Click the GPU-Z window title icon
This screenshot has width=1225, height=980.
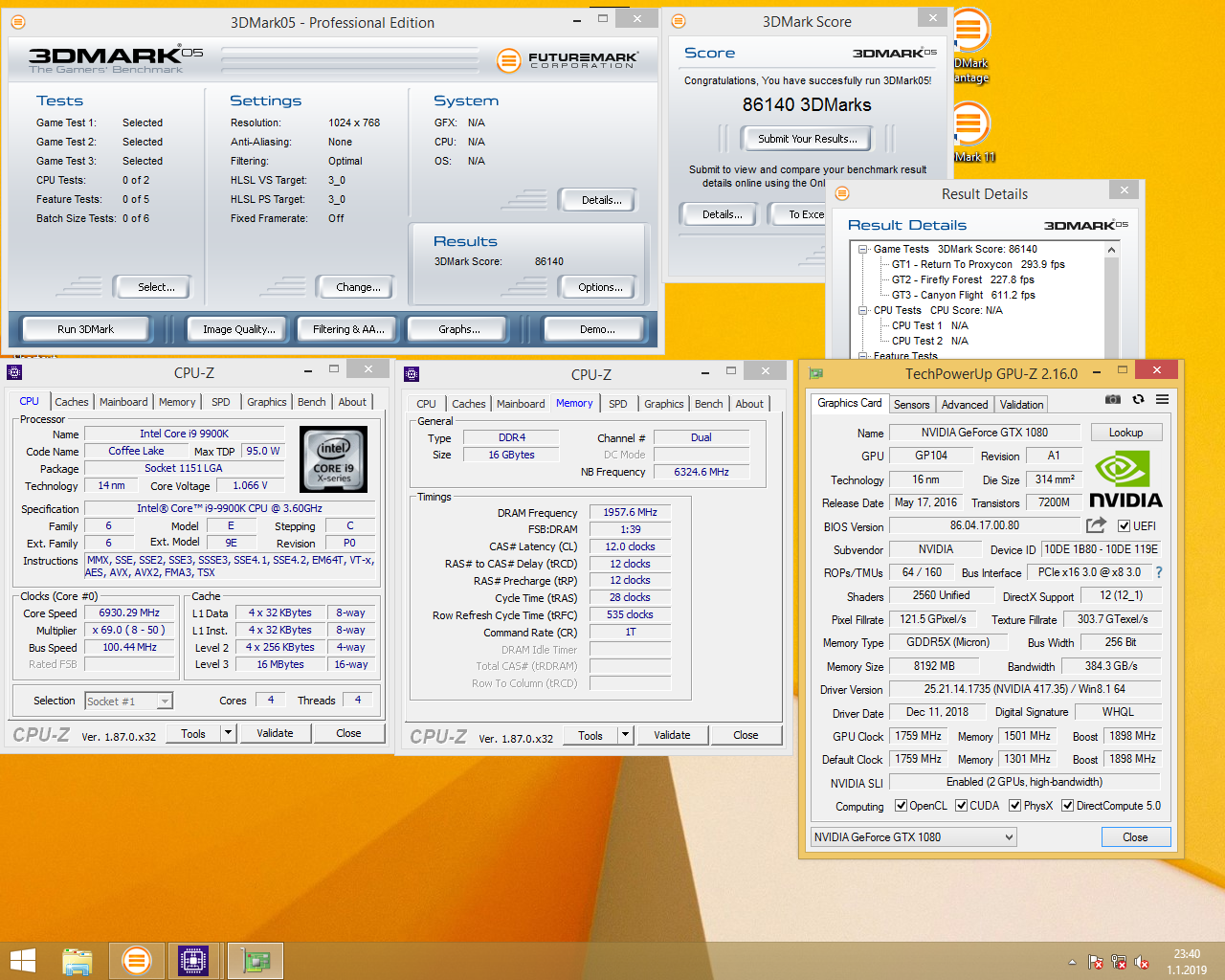tap(816, 373)
